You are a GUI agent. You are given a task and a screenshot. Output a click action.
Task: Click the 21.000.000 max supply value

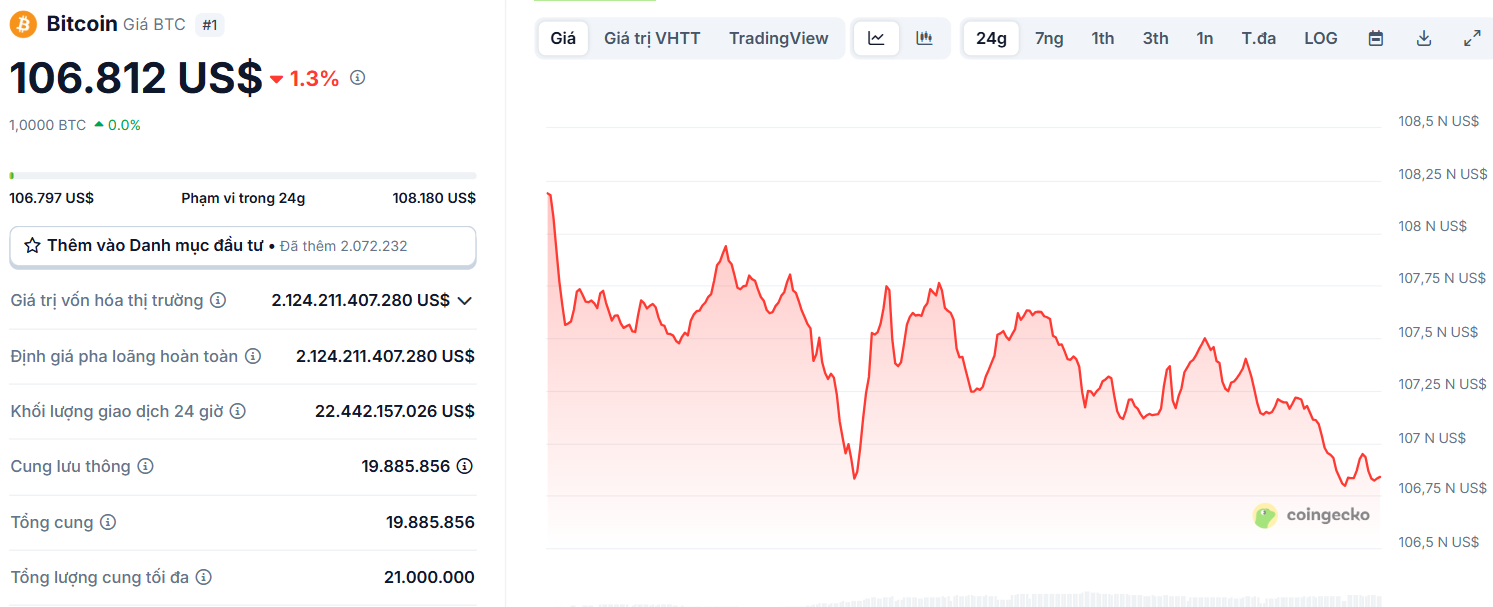(430, 577)
